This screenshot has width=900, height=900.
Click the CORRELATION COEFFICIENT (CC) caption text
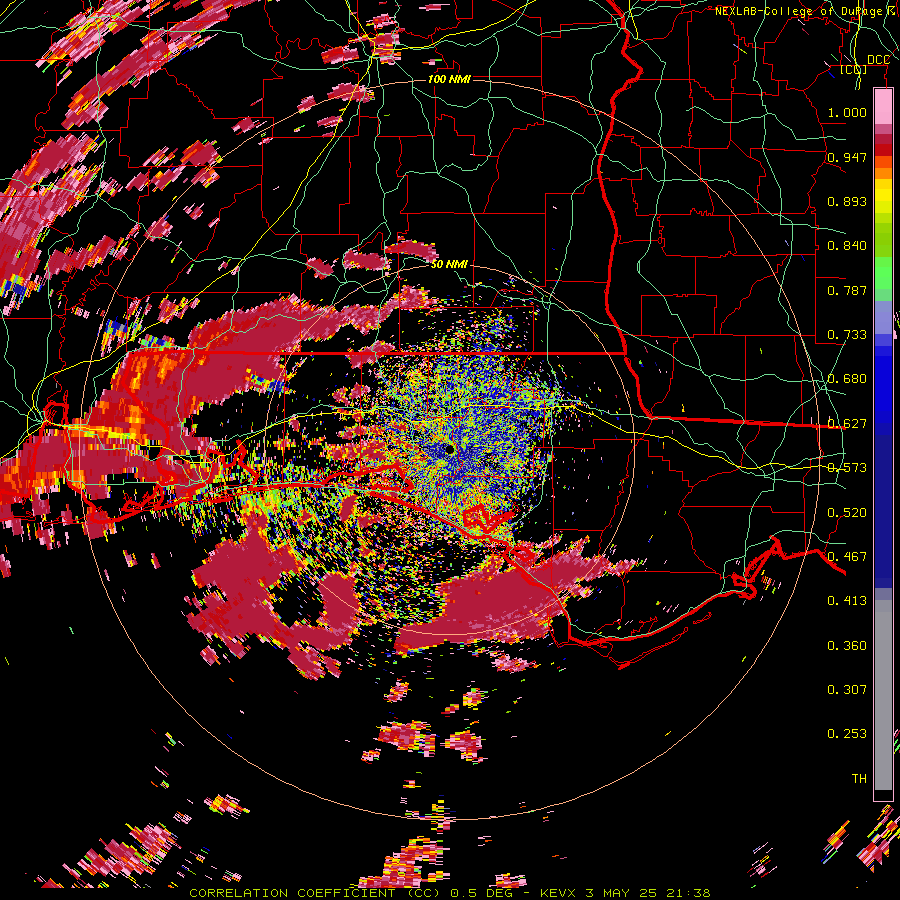(315, 893)
